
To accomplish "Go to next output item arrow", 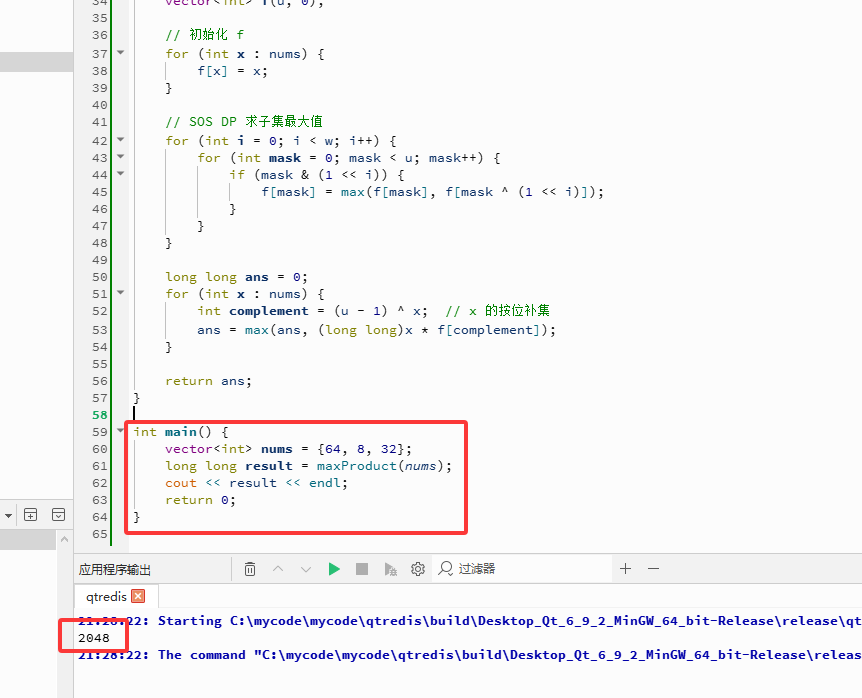I will pyautogui.click(x=306, y=569).
